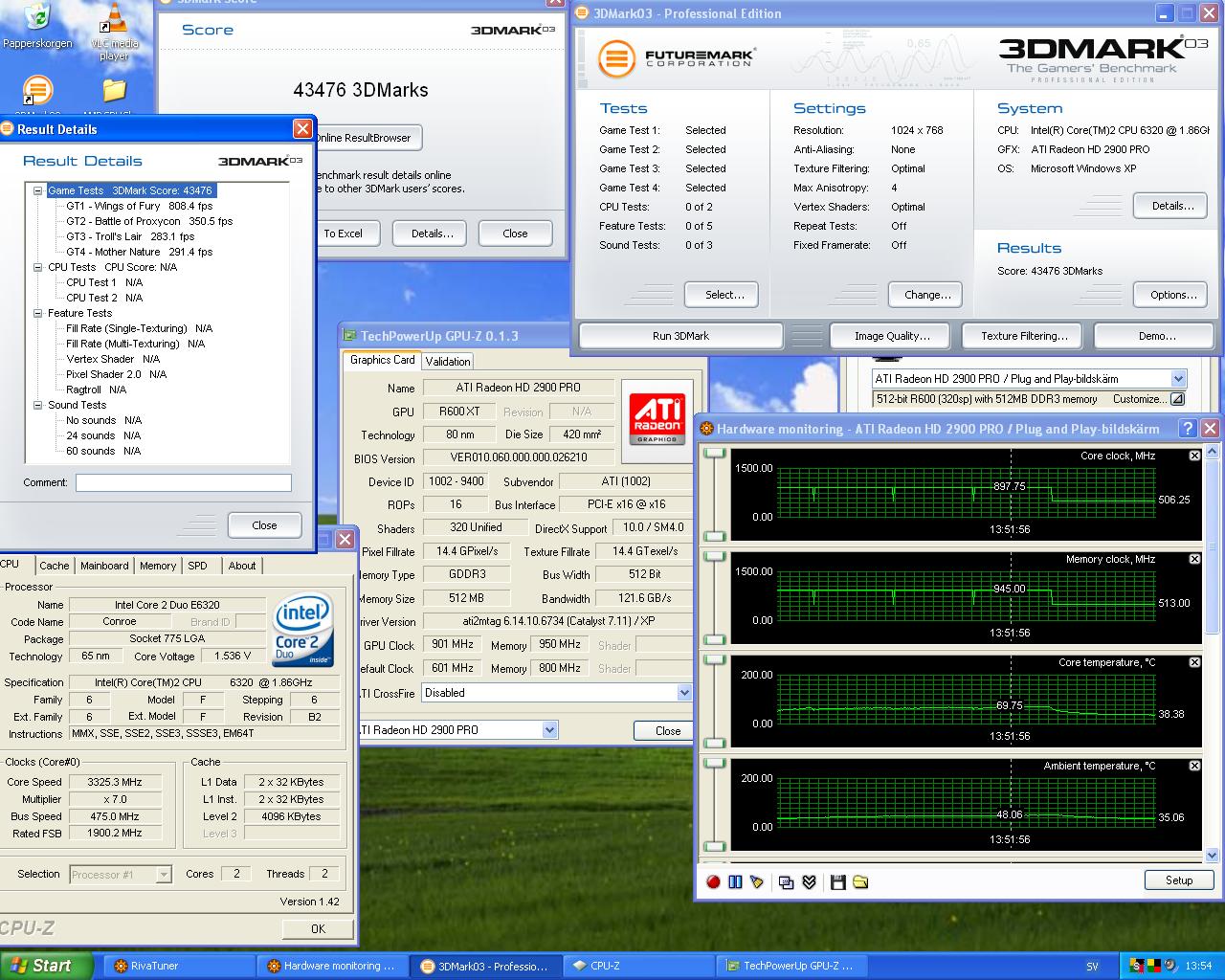This screenshot has height=980, width=1225.
Task: Click the red record button in Hardware monitoring
Action: point(713,881)
